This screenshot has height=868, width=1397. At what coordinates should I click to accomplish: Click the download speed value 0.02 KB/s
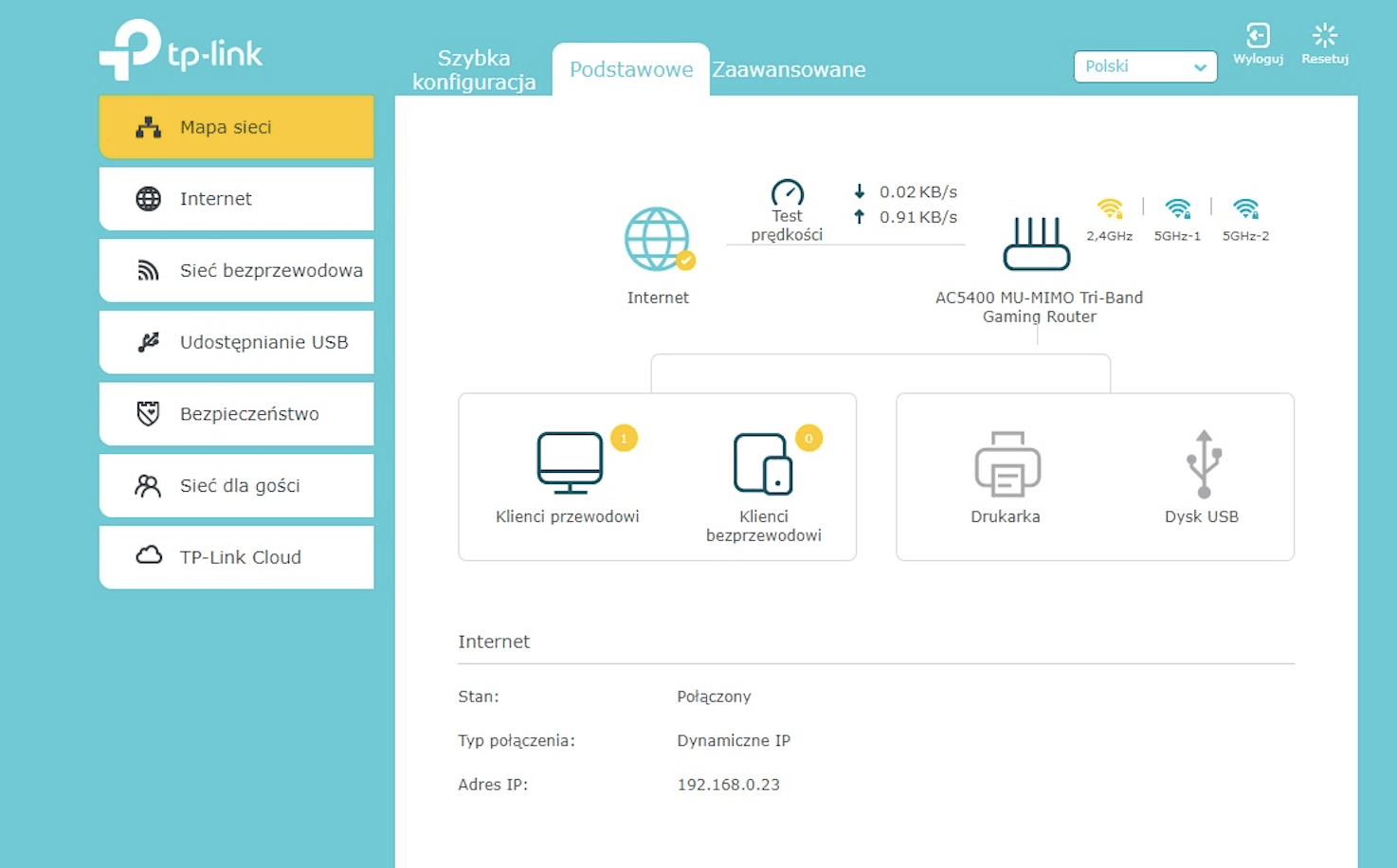tap(917, 192)
